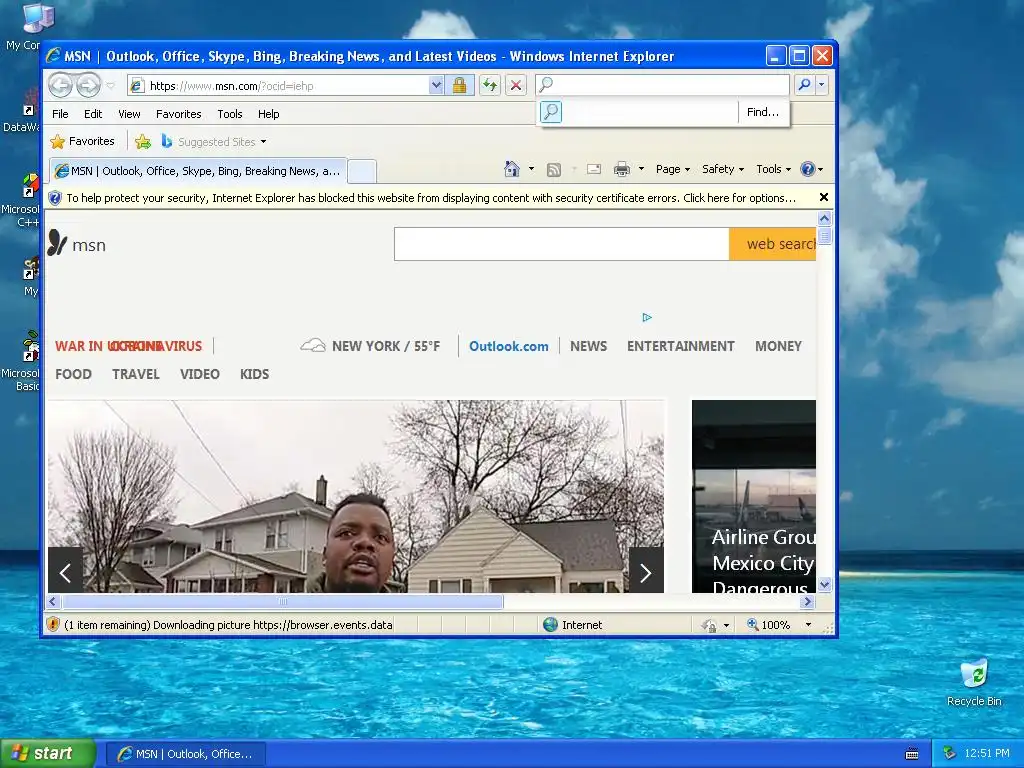Screen dimensions: 1024x768
Task: Click the MSN taskbar button
Action: [185, 754]
